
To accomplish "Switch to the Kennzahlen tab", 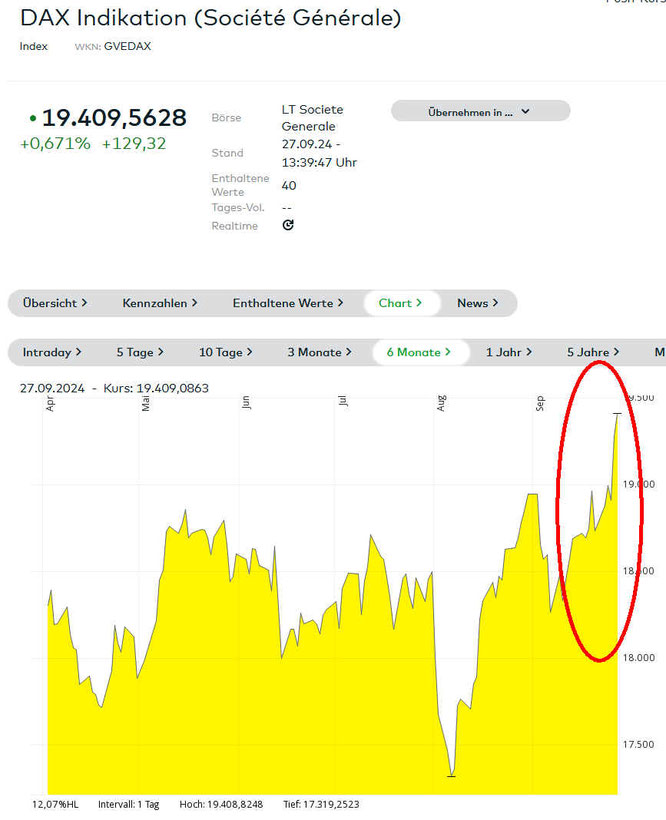I will [159, 303].
